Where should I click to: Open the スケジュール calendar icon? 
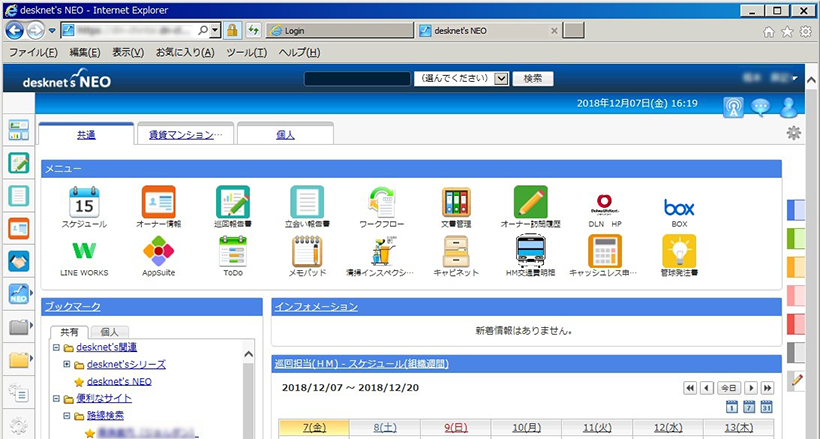click(84, 202)
